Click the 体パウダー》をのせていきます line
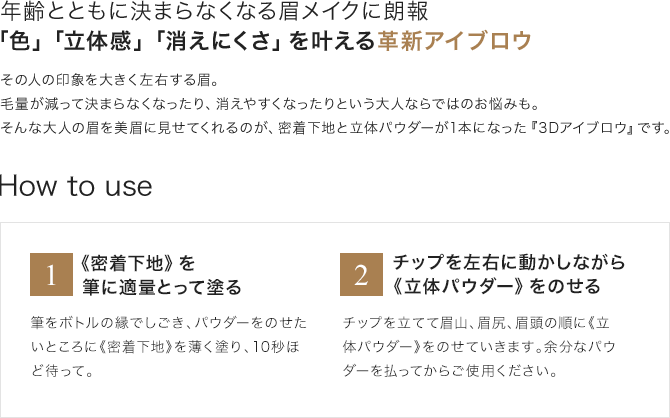The height and width of the screenshot is (418, 670). click(479, 347)
